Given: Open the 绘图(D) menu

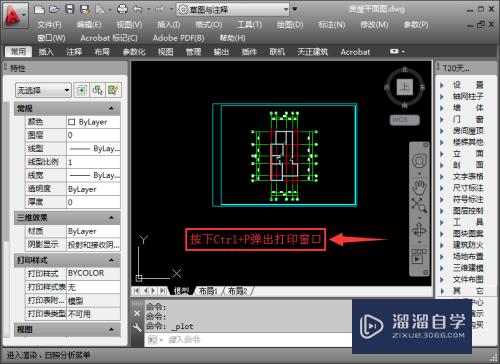Looking at the screenshot, I should [290, 25].
